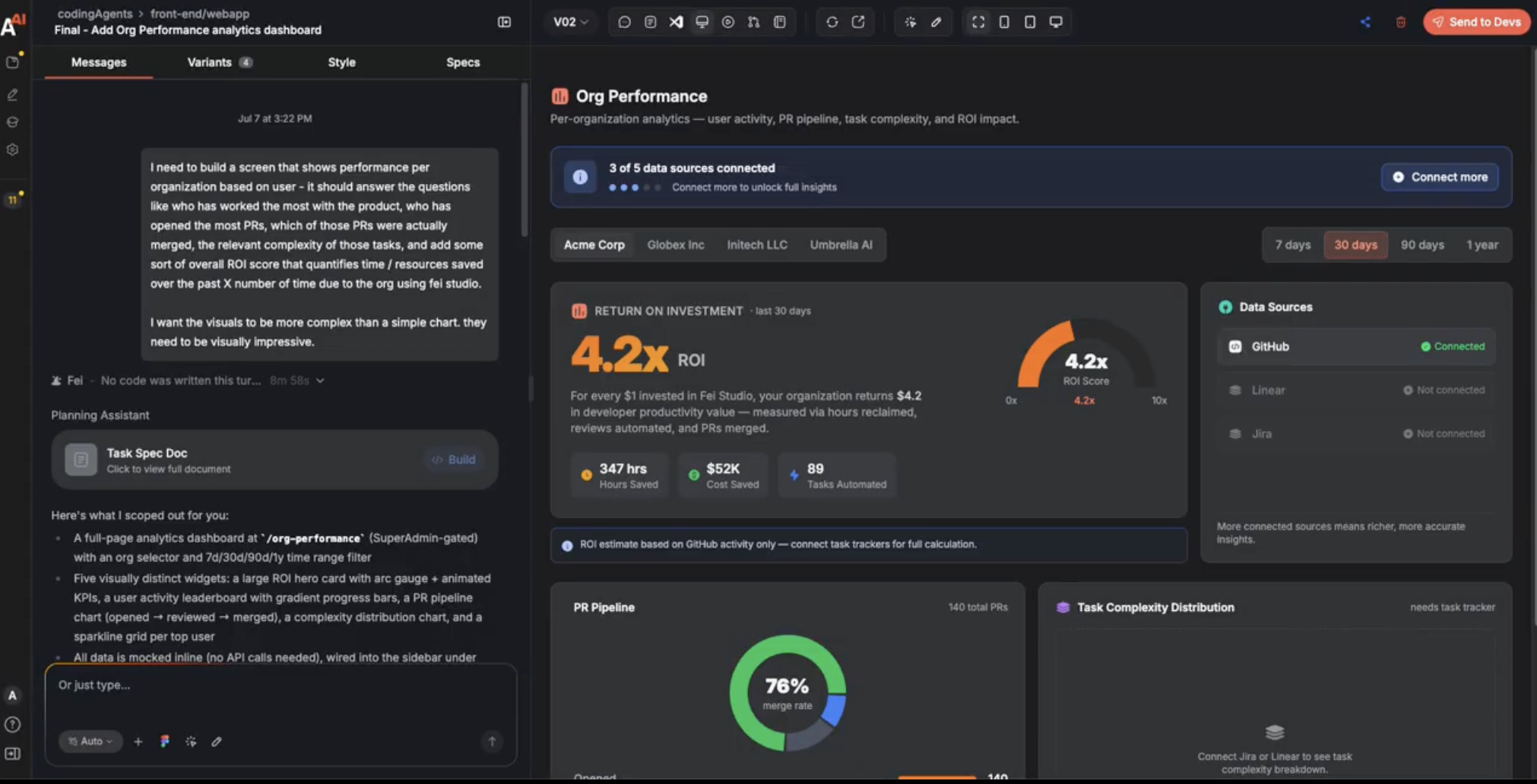
Task: Click the 11 notifications badge in left sidebar
Action: click(12, 200)
